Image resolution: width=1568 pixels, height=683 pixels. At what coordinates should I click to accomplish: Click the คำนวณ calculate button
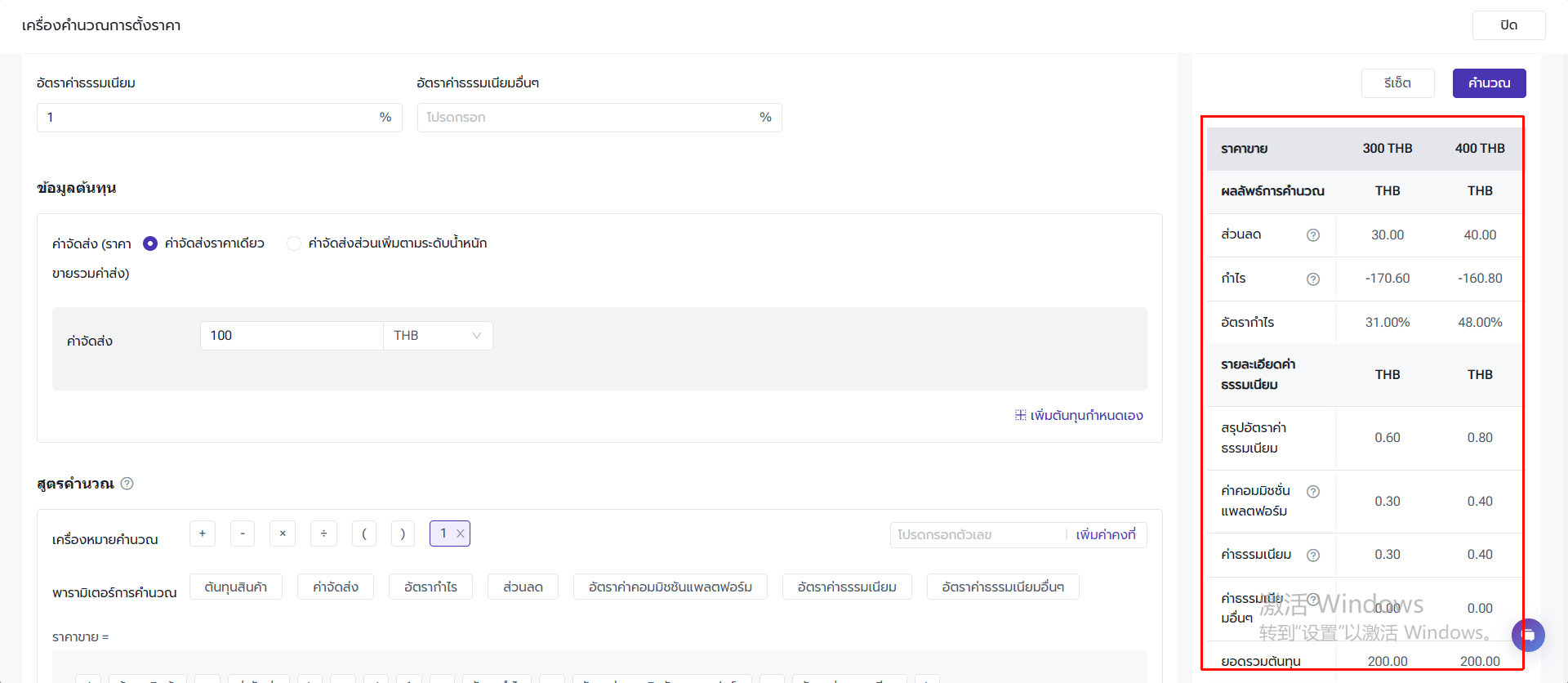1489,83
